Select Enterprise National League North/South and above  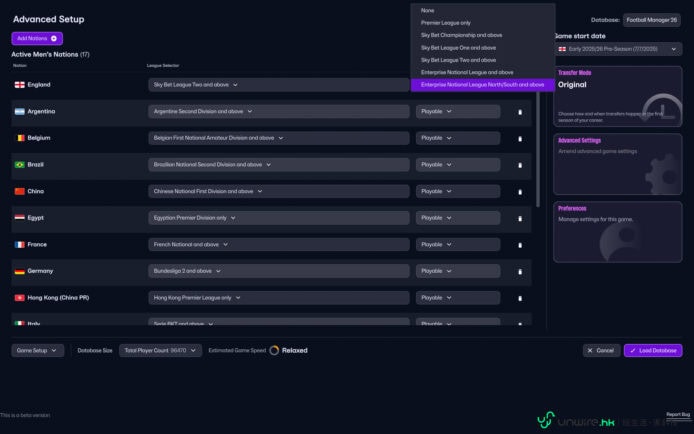[x=482, y=84]
